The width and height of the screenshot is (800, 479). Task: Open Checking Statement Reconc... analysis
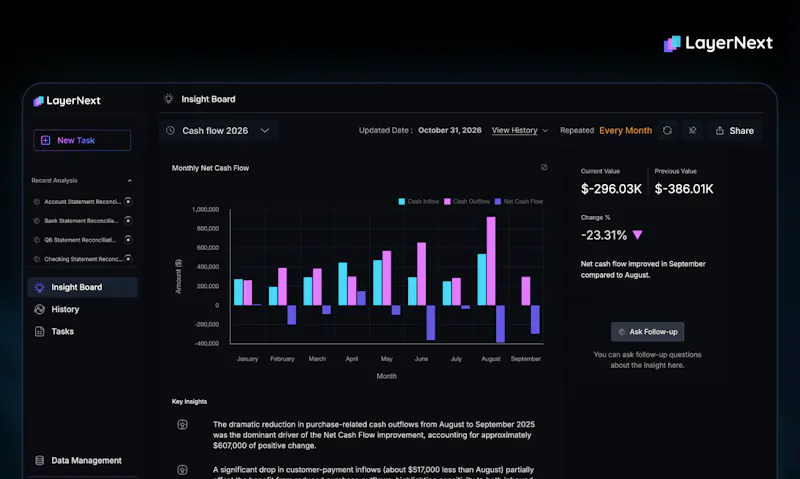tap(82, 259)
